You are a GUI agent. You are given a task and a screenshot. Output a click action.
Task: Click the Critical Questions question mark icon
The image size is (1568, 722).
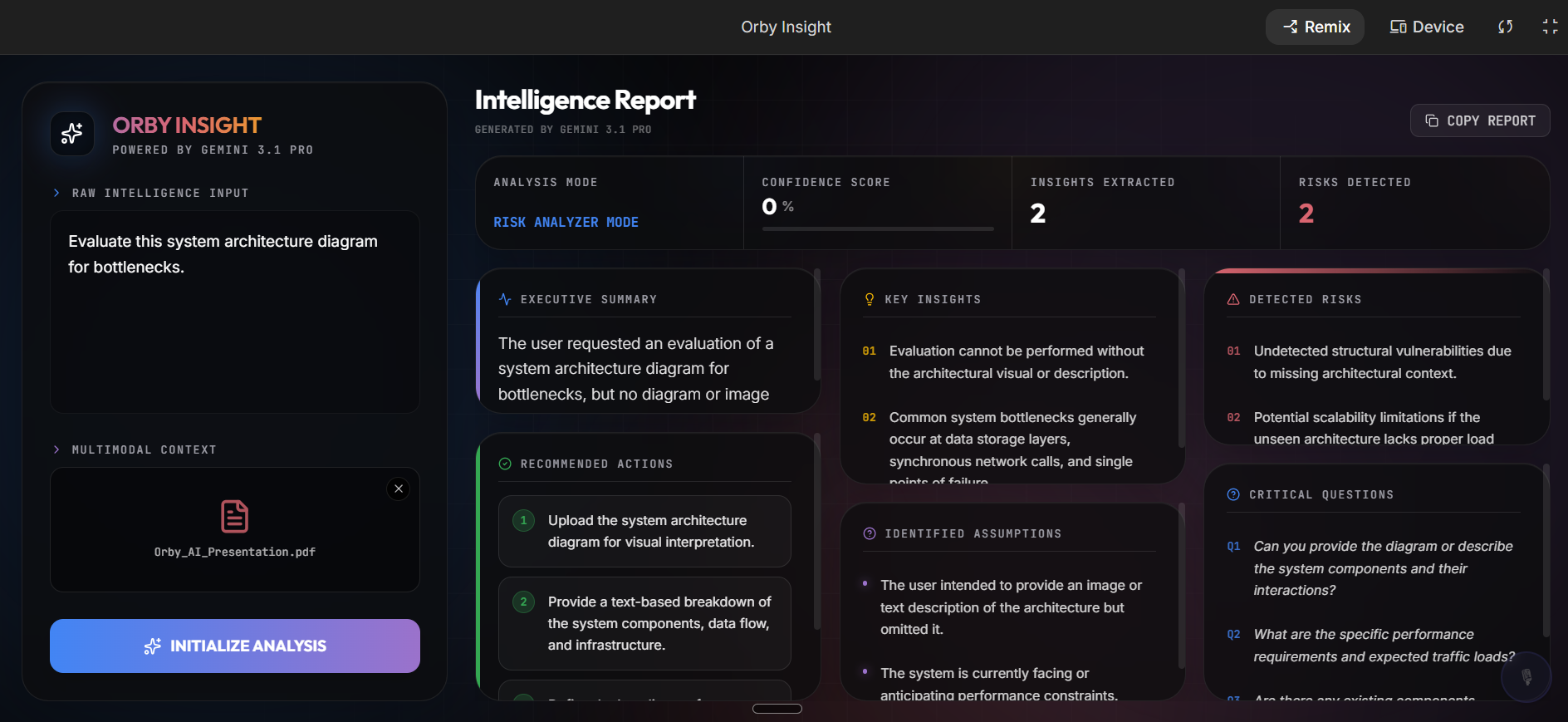tap(1233, 494)
